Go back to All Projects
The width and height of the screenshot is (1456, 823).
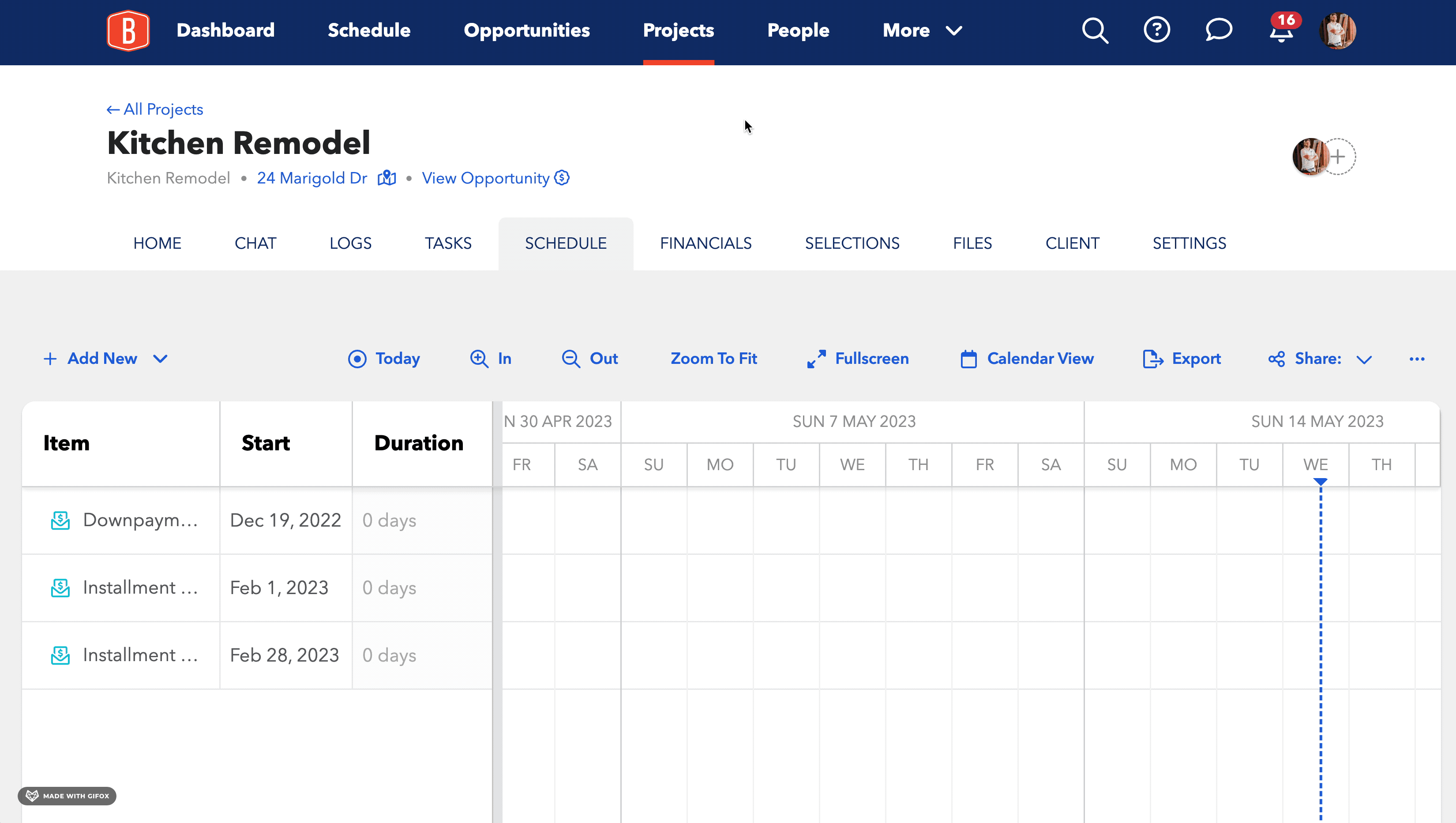154,109
